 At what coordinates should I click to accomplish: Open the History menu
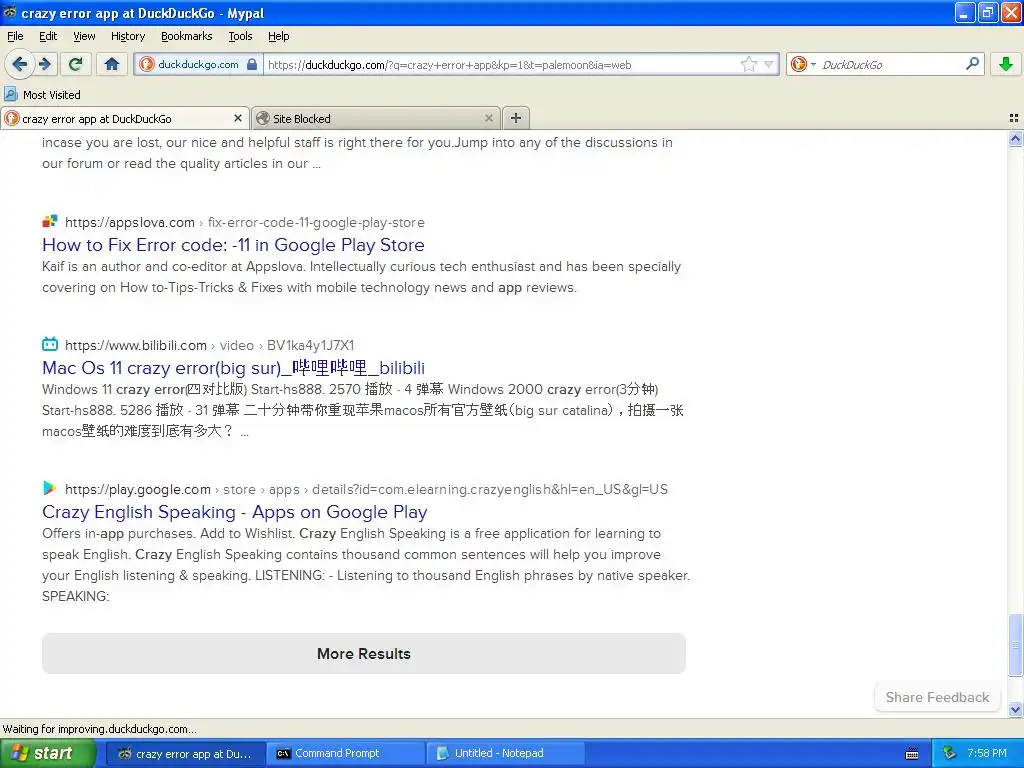pos(127,36)
